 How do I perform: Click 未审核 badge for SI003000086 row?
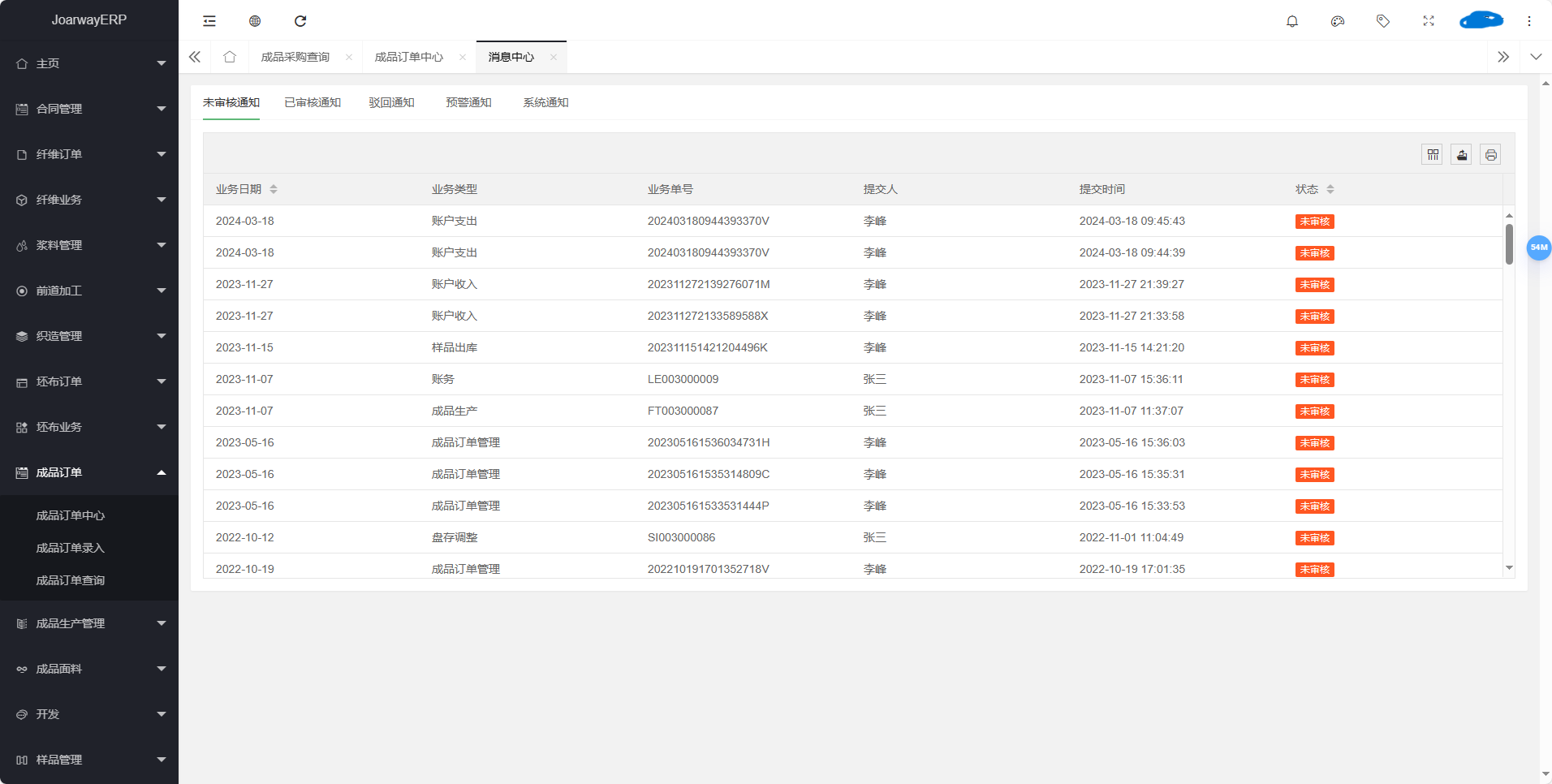point(1315,538)
